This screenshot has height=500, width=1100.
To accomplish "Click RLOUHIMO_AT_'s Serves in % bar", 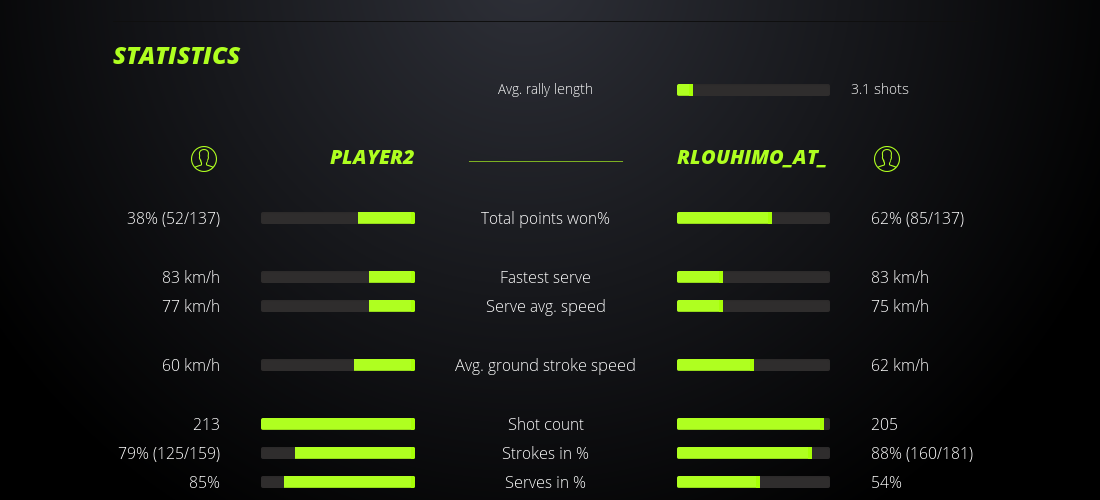I will pos(753,482).
